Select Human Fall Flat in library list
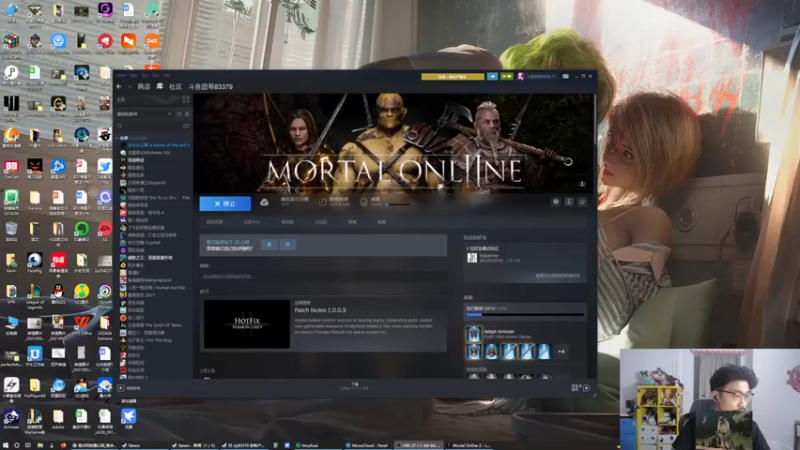 (x=153, y=288)
